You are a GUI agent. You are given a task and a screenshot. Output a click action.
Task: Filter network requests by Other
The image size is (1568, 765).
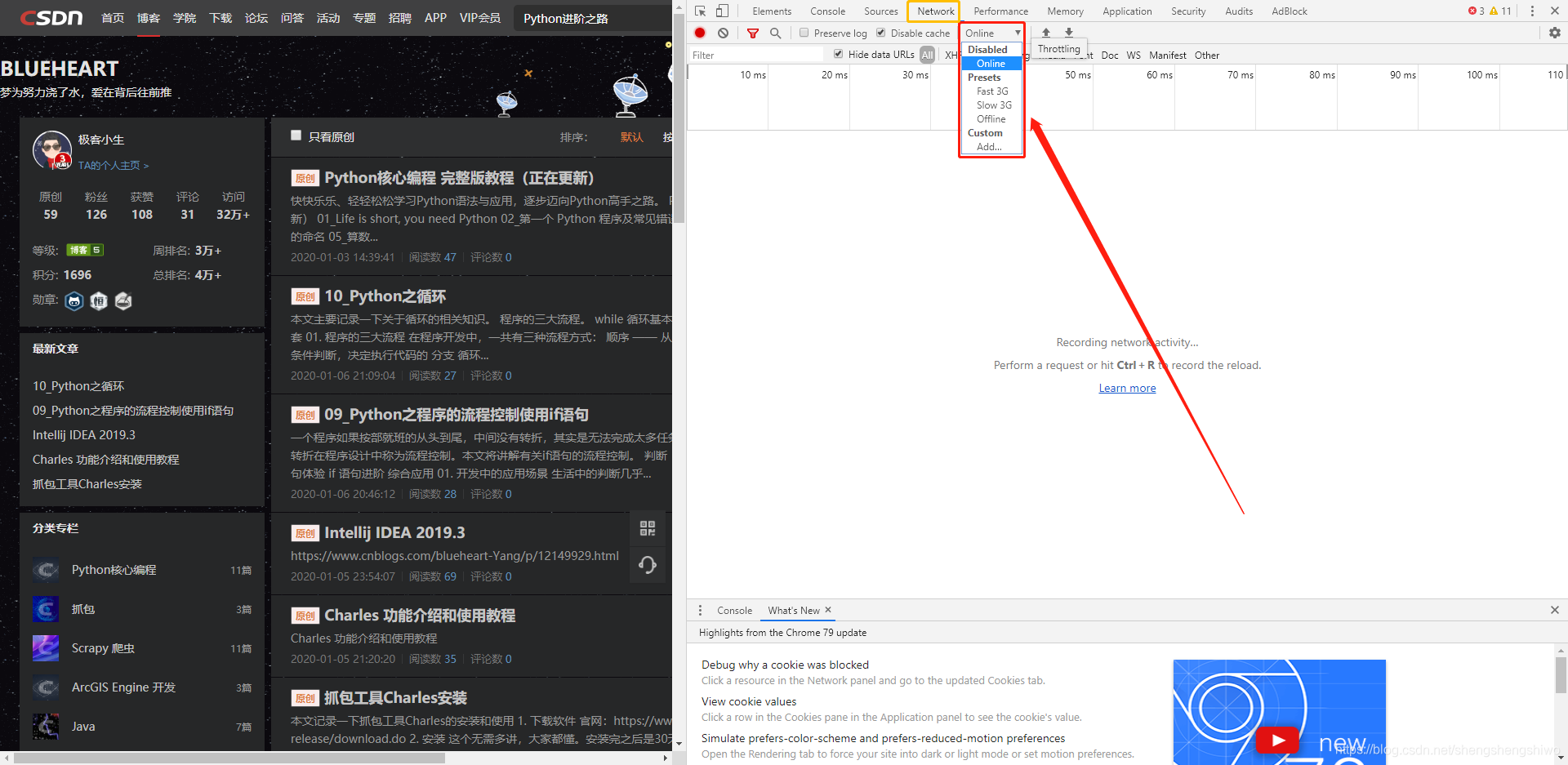click(1207, 56)
